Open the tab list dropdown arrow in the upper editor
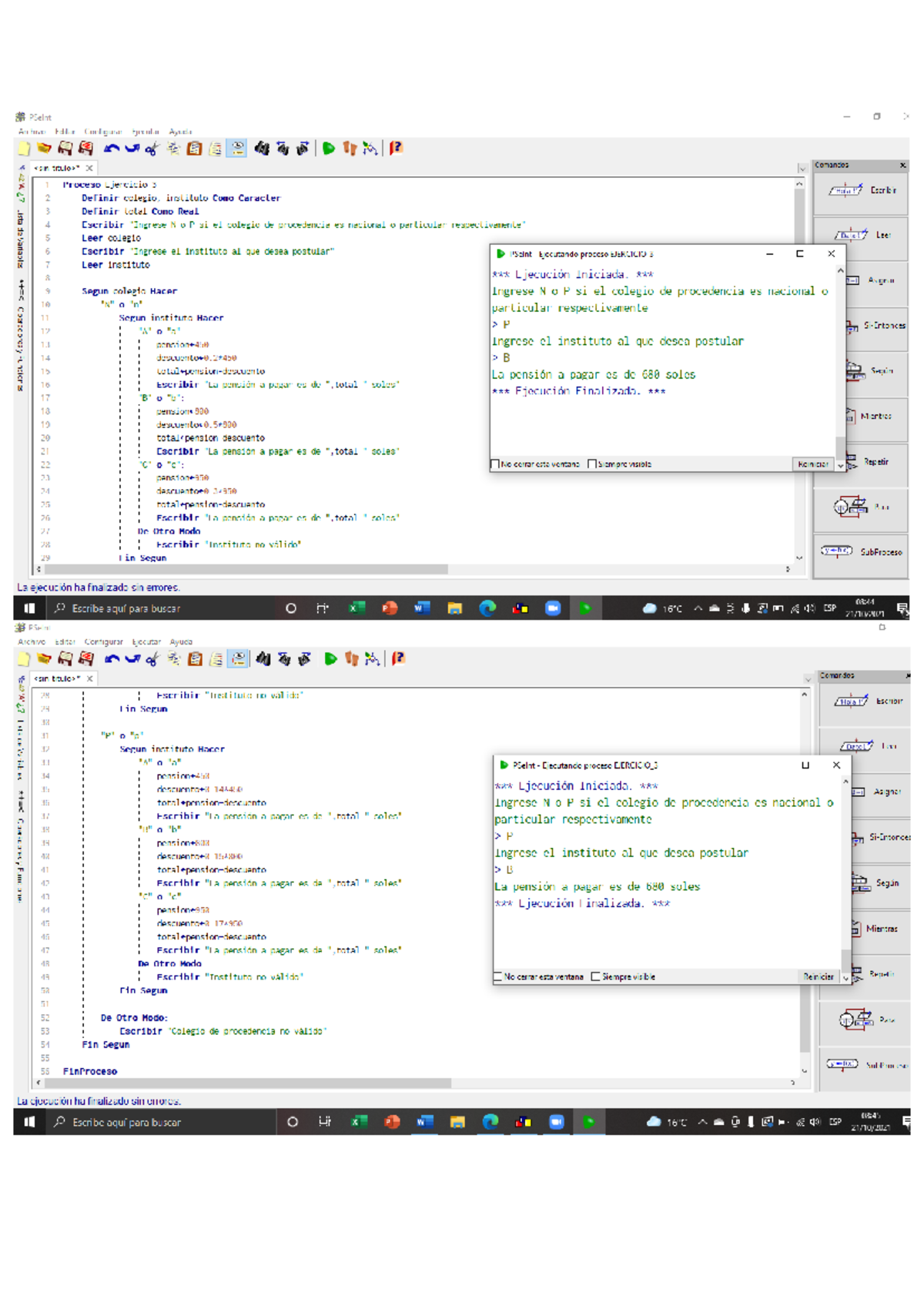This screenshot has width=924, height=1306. [802, 169]
